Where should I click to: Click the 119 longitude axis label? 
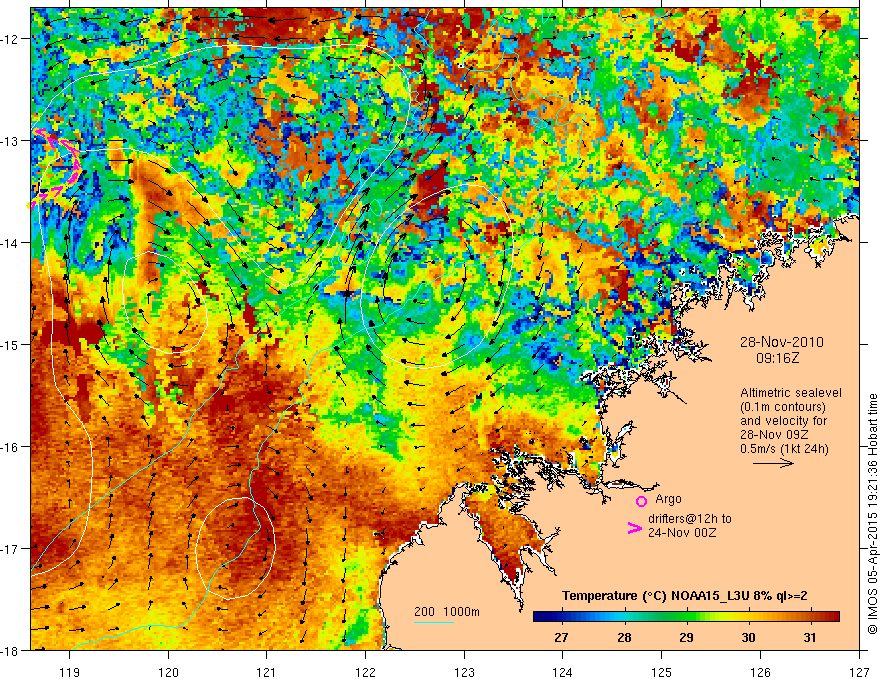70,672
